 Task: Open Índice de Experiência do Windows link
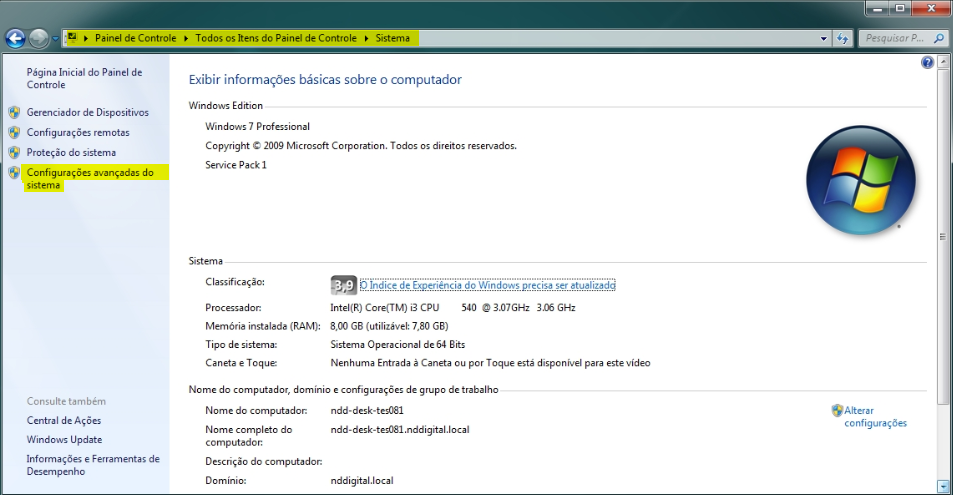pyautogui.click(x=487, y=285)
